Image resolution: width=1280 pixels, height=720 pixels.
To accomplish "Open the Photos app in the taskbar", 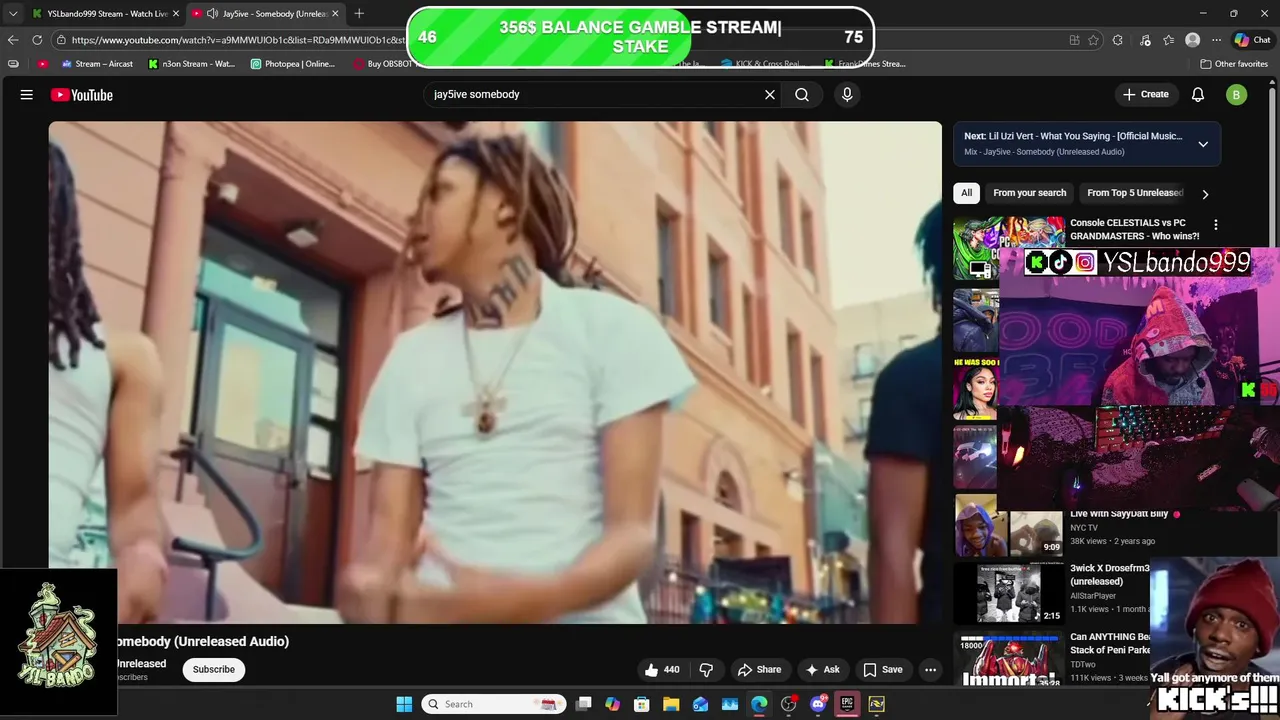I will coord(730,704).
